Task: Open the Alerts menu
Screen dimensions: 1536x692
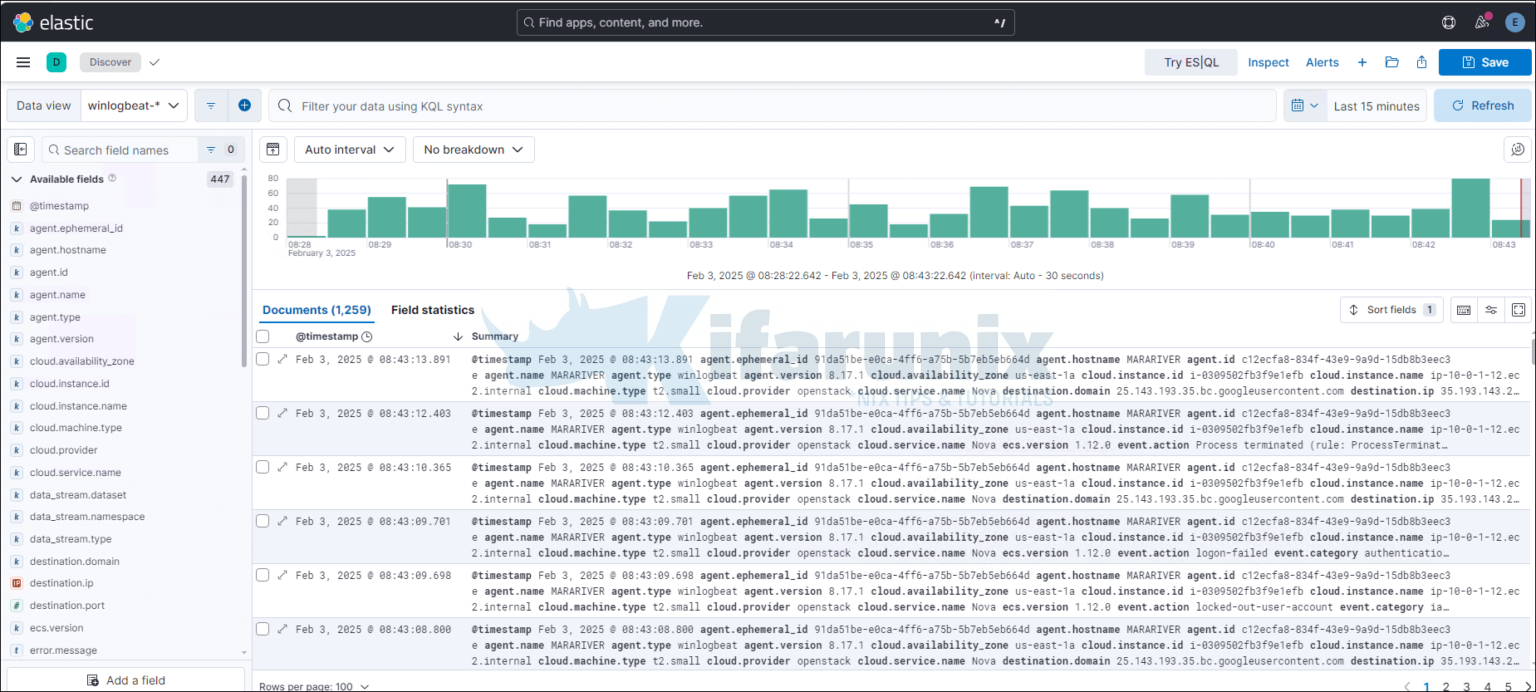Action: [1322, 61]
